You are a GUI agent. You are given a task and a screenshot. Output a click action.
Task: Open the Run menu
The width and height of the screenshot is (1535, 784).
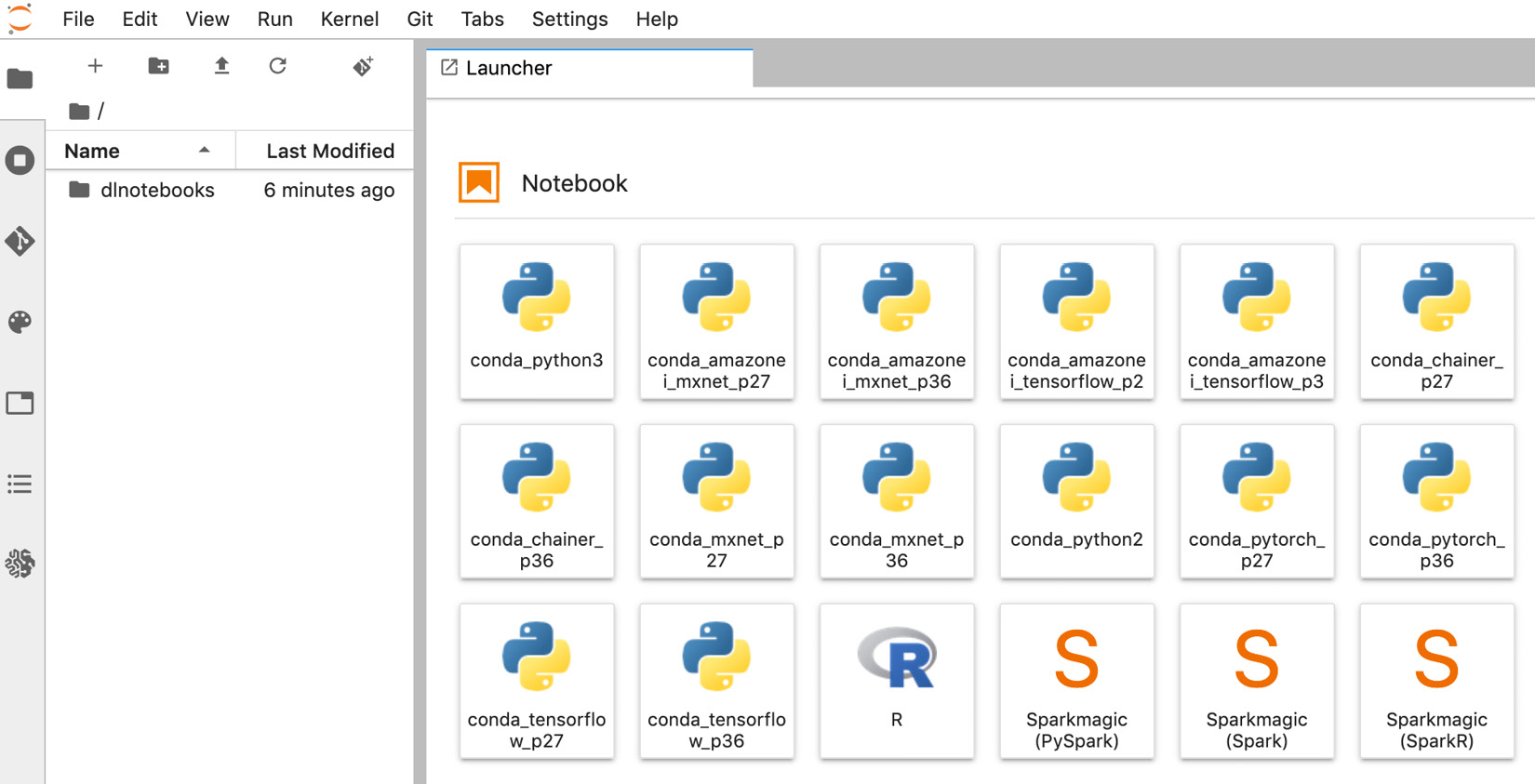pos(274,19)
